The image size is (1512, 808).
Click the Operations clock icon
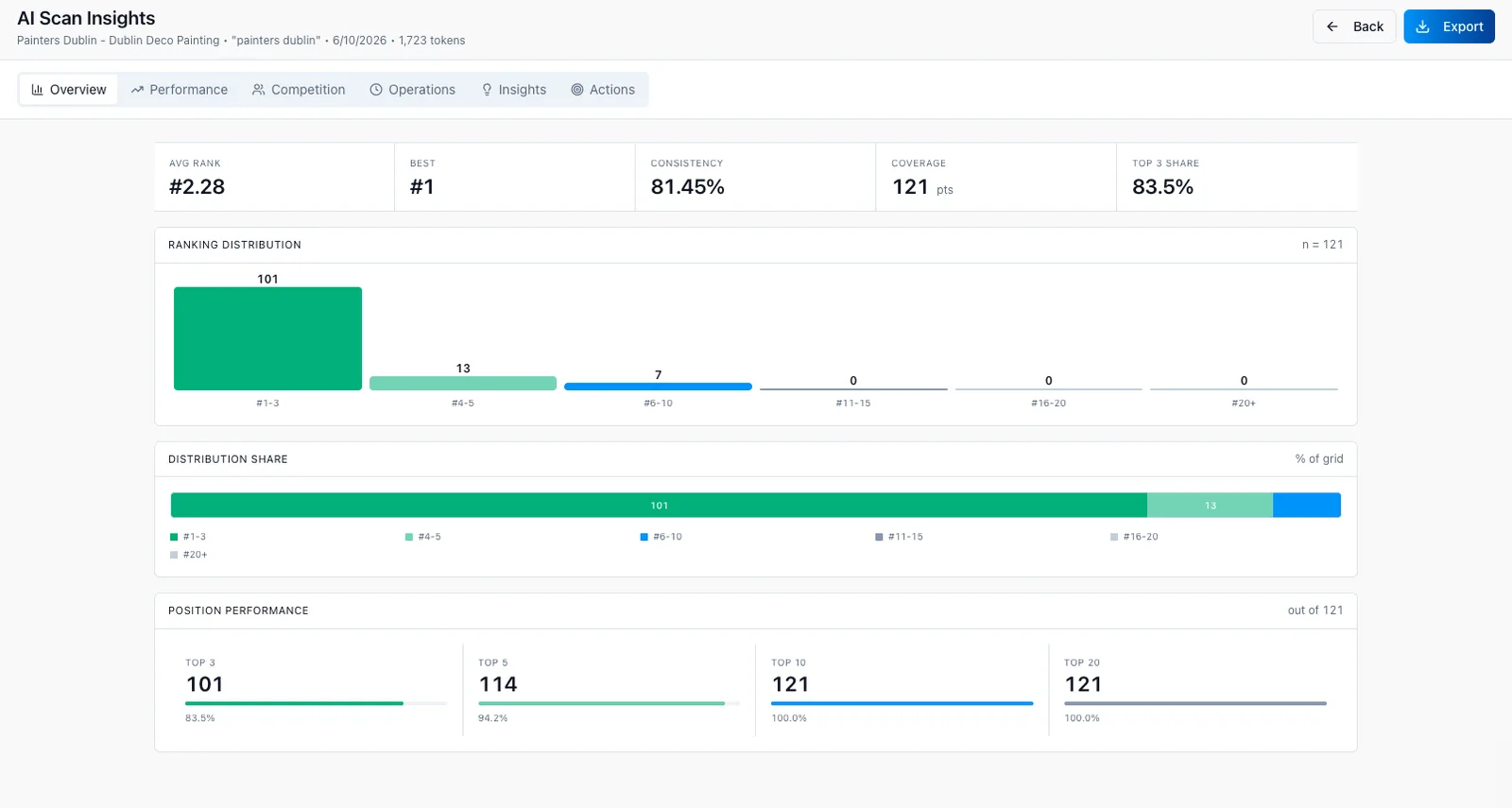click(376, 90)
